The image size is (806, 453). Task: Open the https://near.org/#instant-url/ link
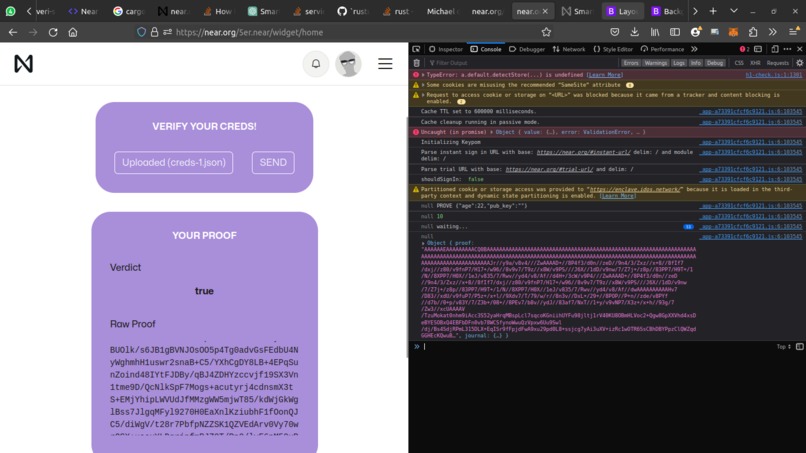coord(583,152)
